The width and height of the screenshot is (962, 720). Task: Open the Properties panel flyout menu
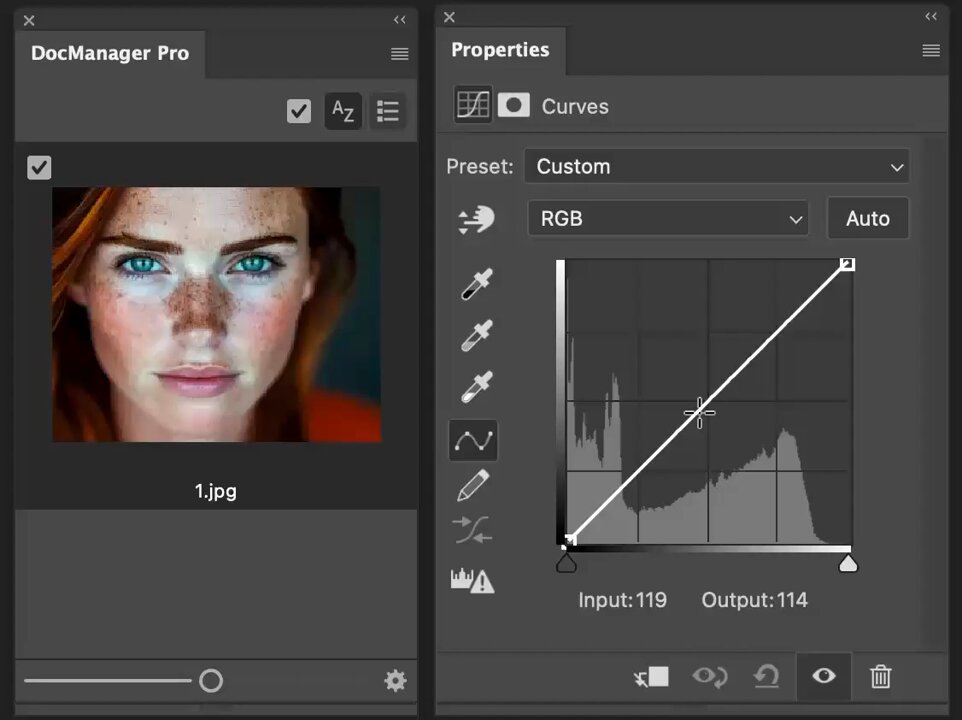point(931,50)
